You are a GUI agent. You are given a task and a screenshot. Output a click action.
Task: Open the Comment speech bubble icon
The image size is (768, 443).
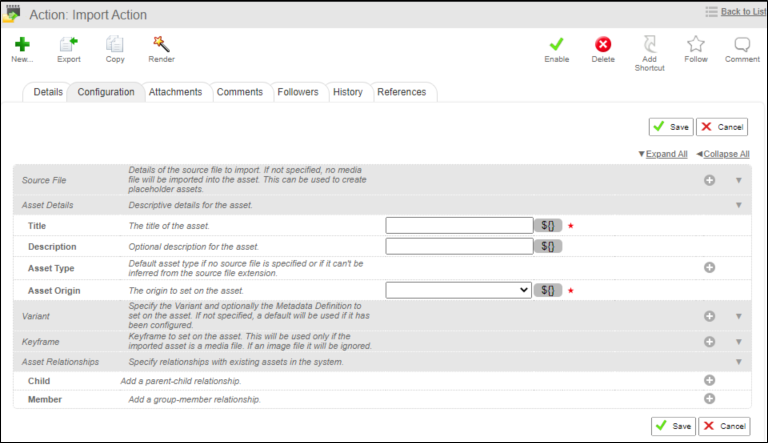click(742, 44)
